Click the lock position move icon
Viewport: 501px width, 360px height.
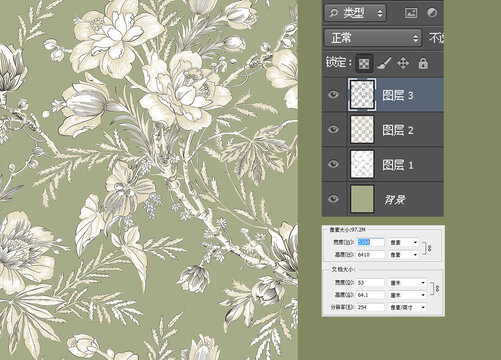coord(403,63)
